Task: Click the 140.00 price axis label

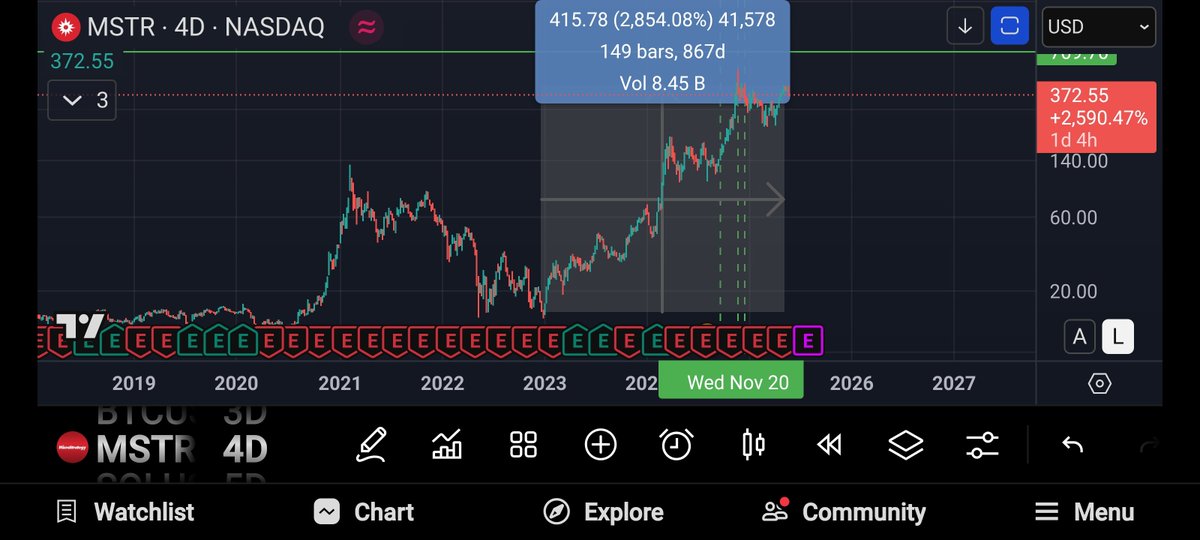Action: [1078, 161]
